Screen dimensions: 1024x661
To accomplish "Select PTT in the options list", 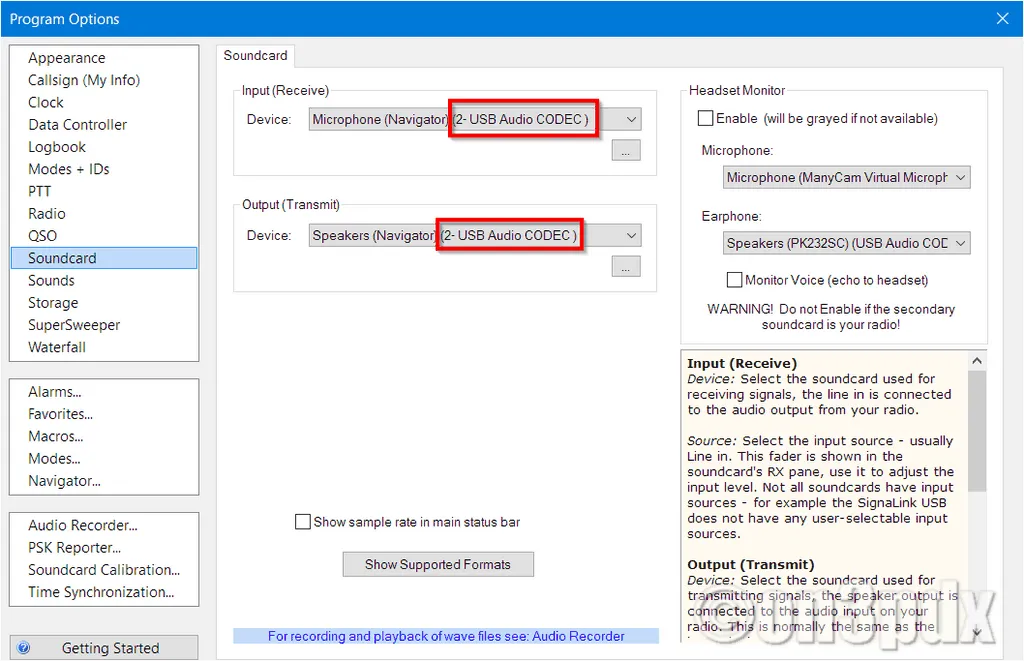I will (x=40, y=191).
